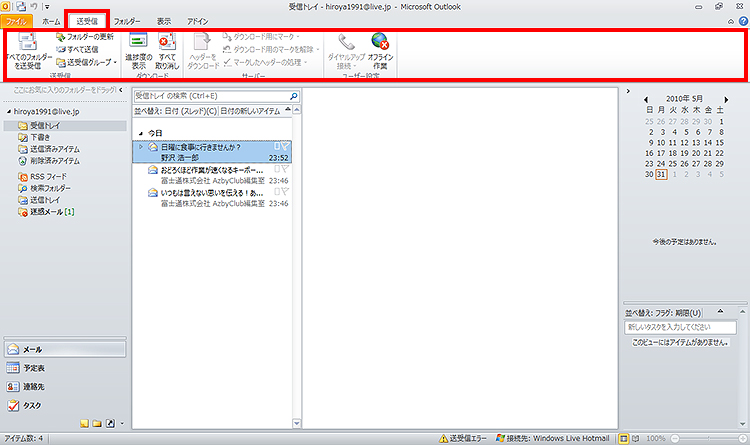
Task: Click 進捗度の表示 (Show Progress) icon
Action: tap(139, 41)
